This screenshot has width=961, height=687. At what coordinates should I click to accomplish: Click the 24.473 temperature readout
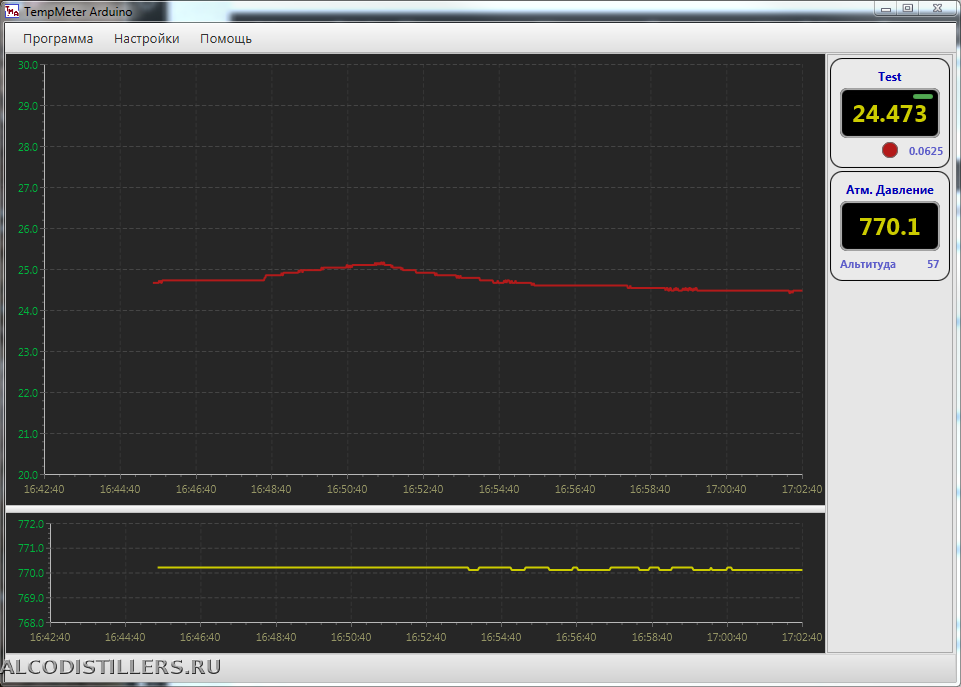tap(889, 114)
